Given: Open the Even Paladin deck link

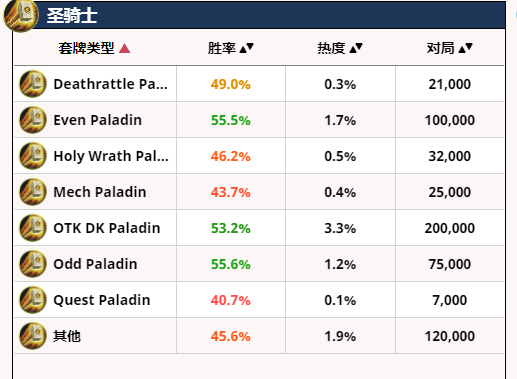Looking at the screenshot, I should tap(98, 120).
